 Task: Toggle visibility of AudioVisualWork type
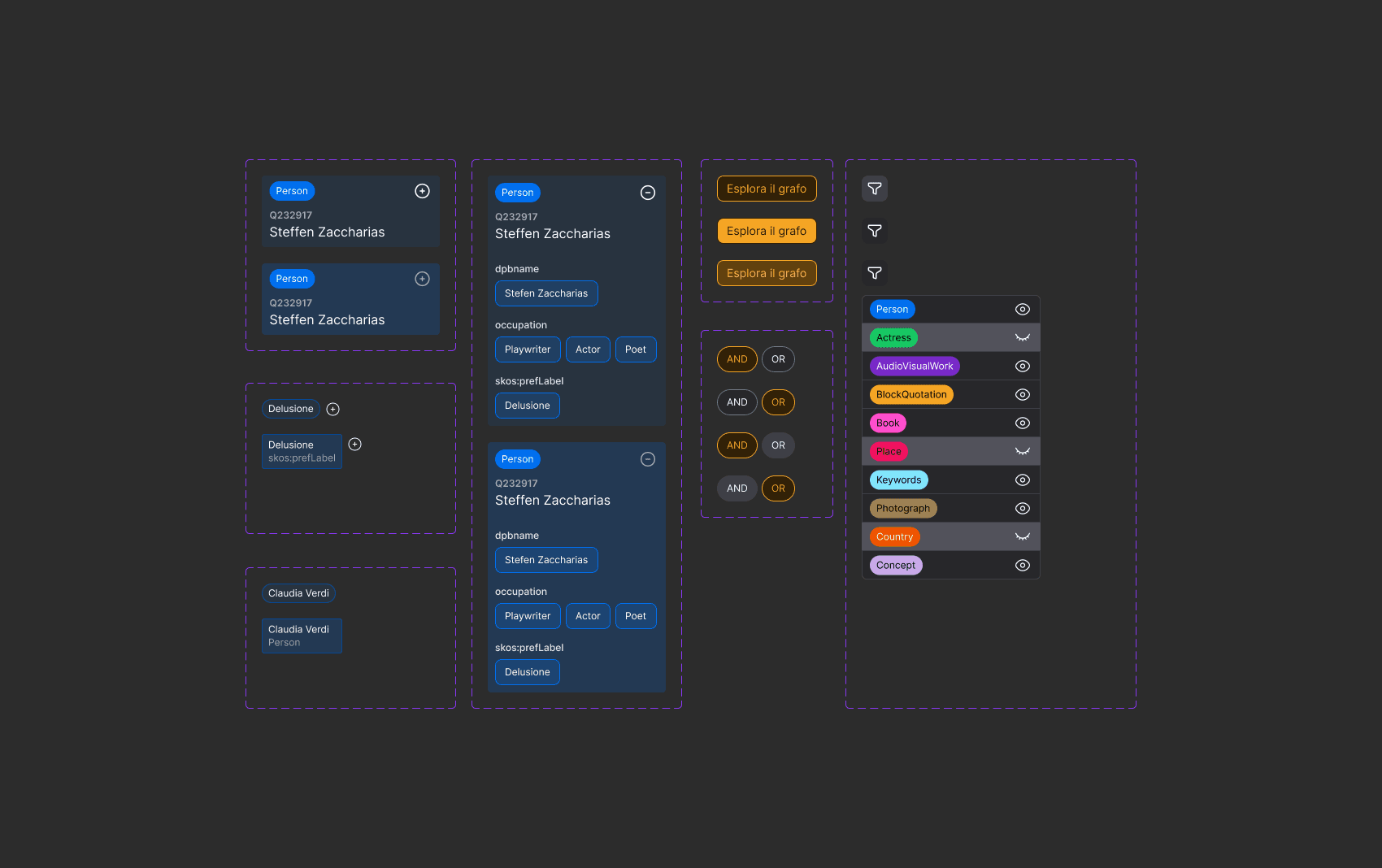(x=1023, y=366)
